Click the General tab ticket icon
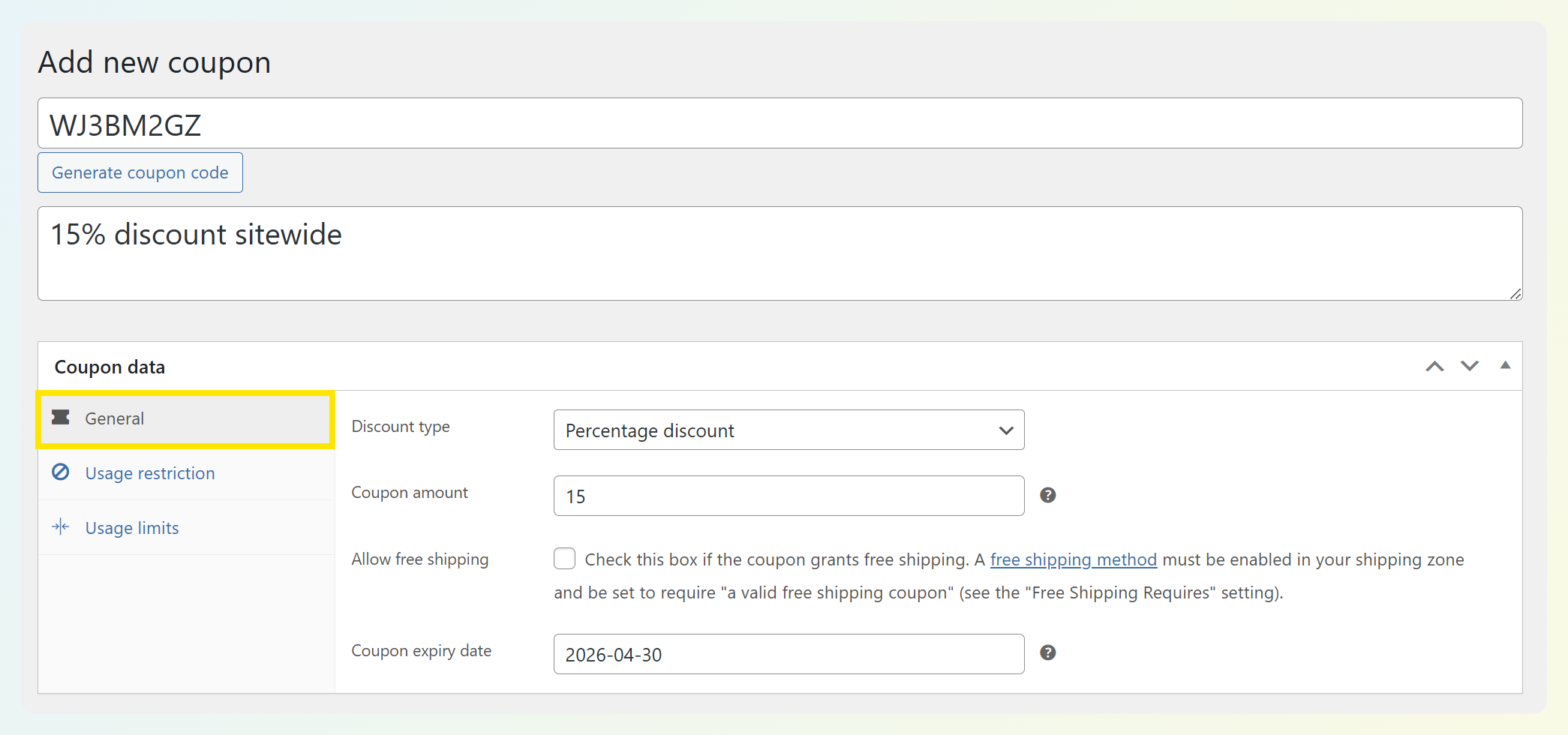 (61, 418)
